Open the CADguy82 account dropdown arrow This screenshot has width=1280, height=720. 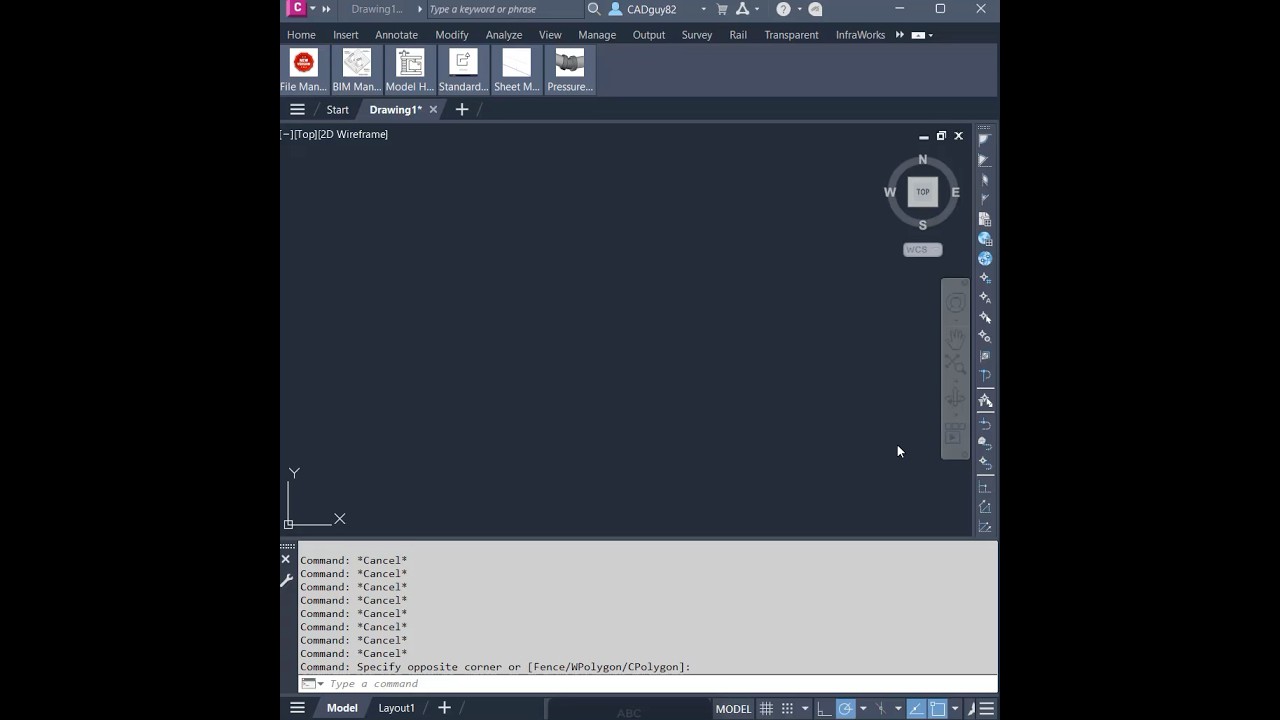(704, 9)
